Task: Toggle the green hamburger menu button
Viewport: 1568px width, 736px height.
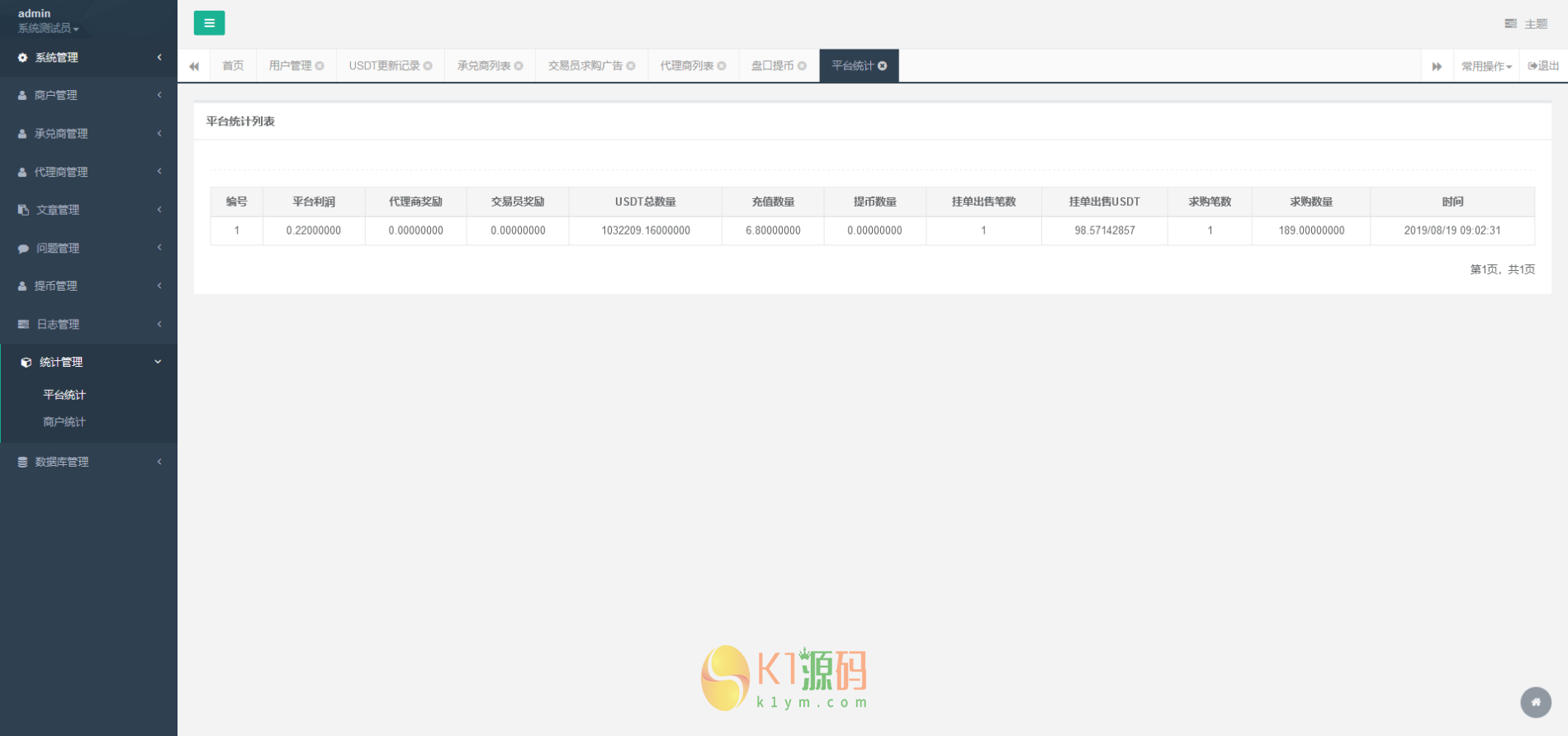Action: click(x=209, y=23)
